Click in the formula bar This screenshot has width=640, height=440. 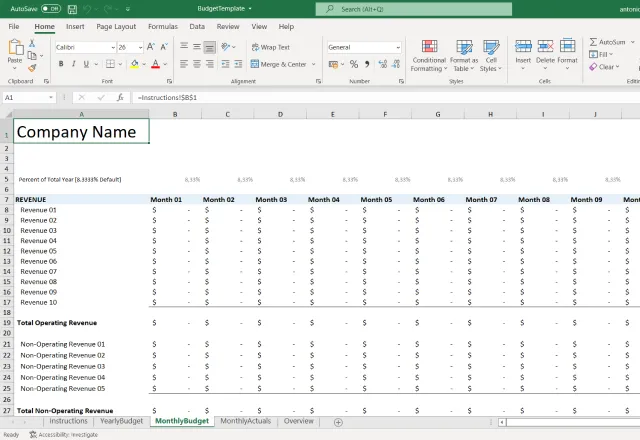click(386, 98)
